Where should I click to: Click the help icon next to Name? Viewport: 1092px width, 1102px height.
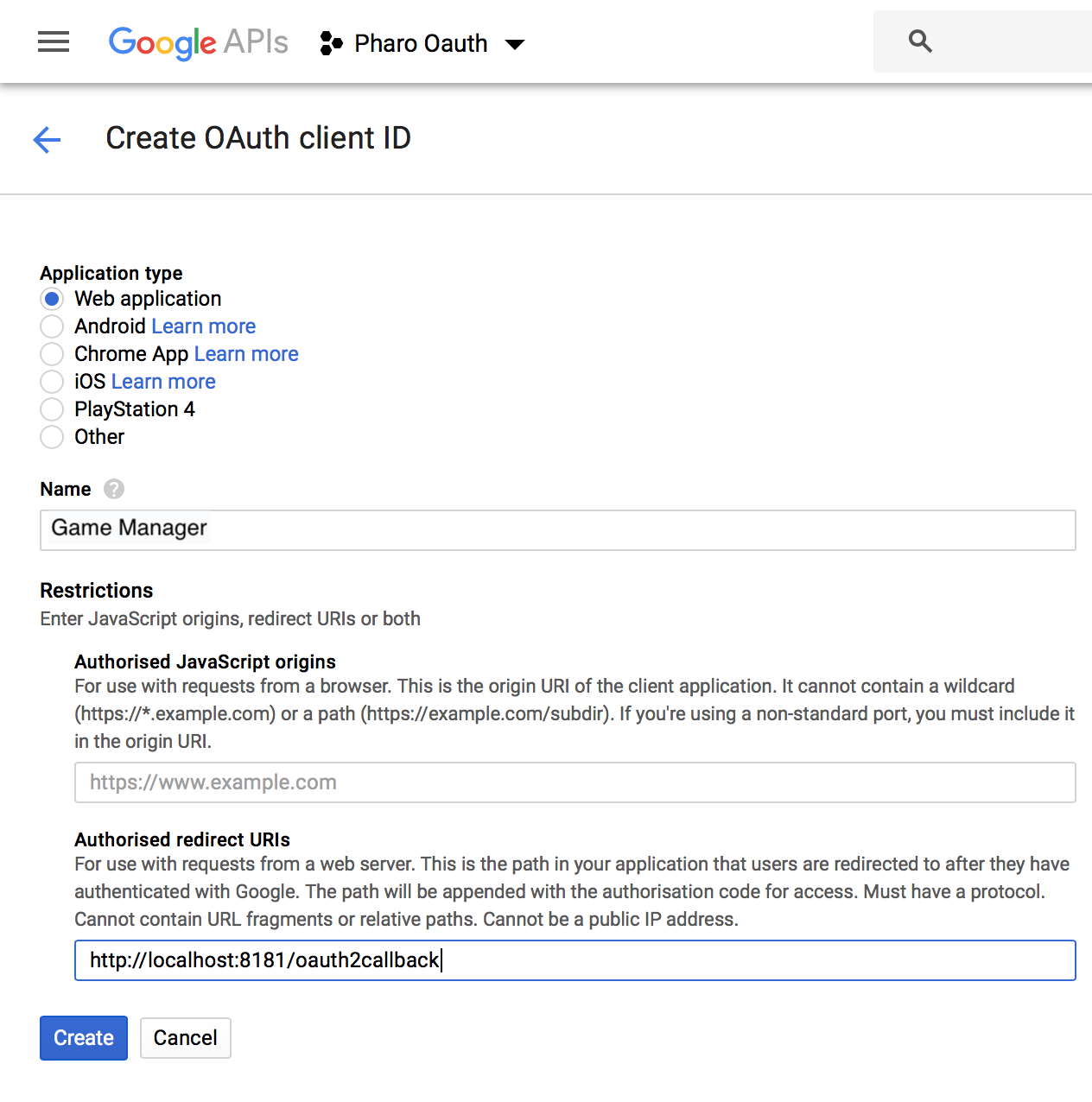coord(113,489)
